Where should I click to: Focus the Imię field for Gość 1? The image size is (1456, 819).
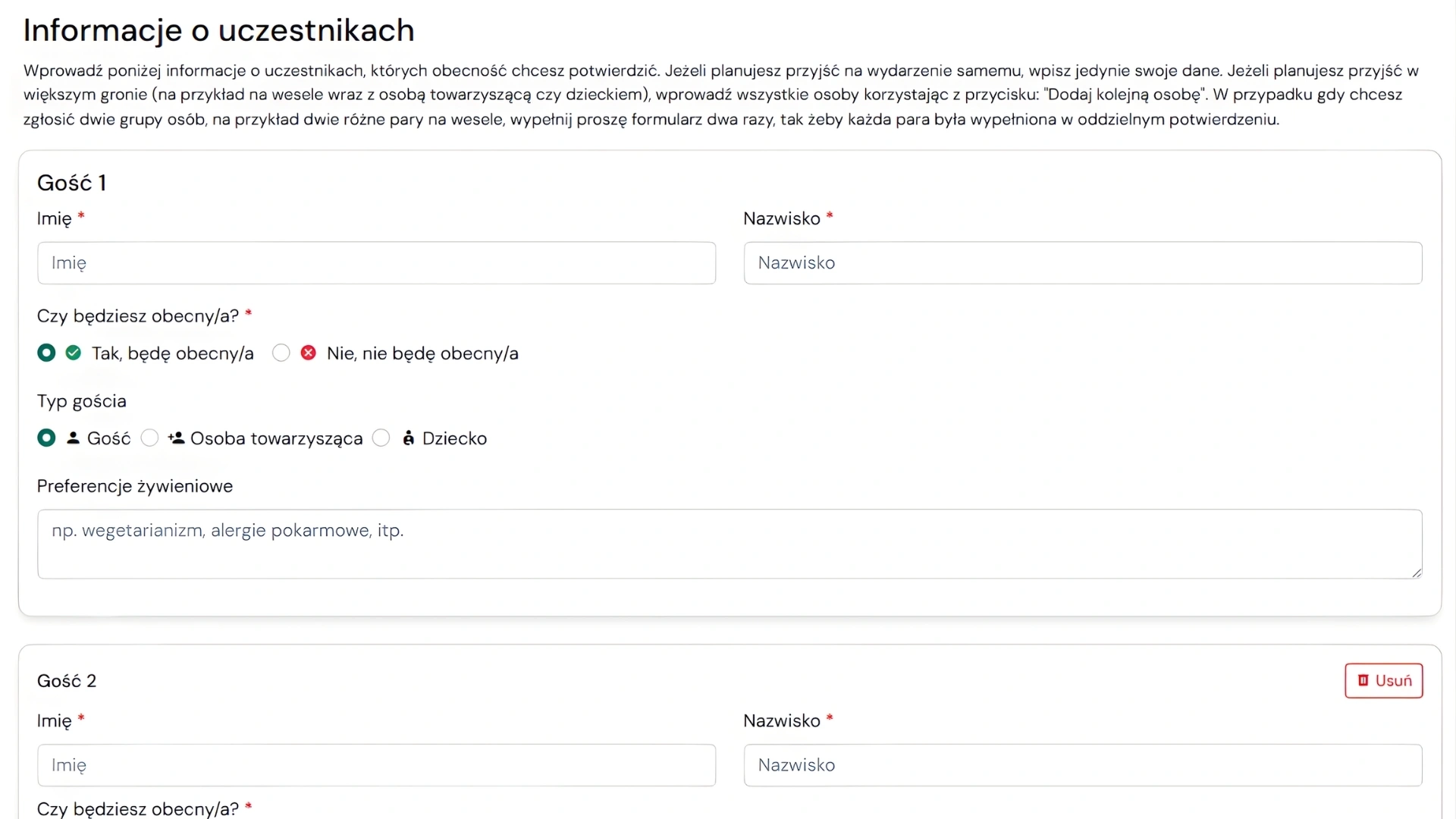tap(376, 263)
